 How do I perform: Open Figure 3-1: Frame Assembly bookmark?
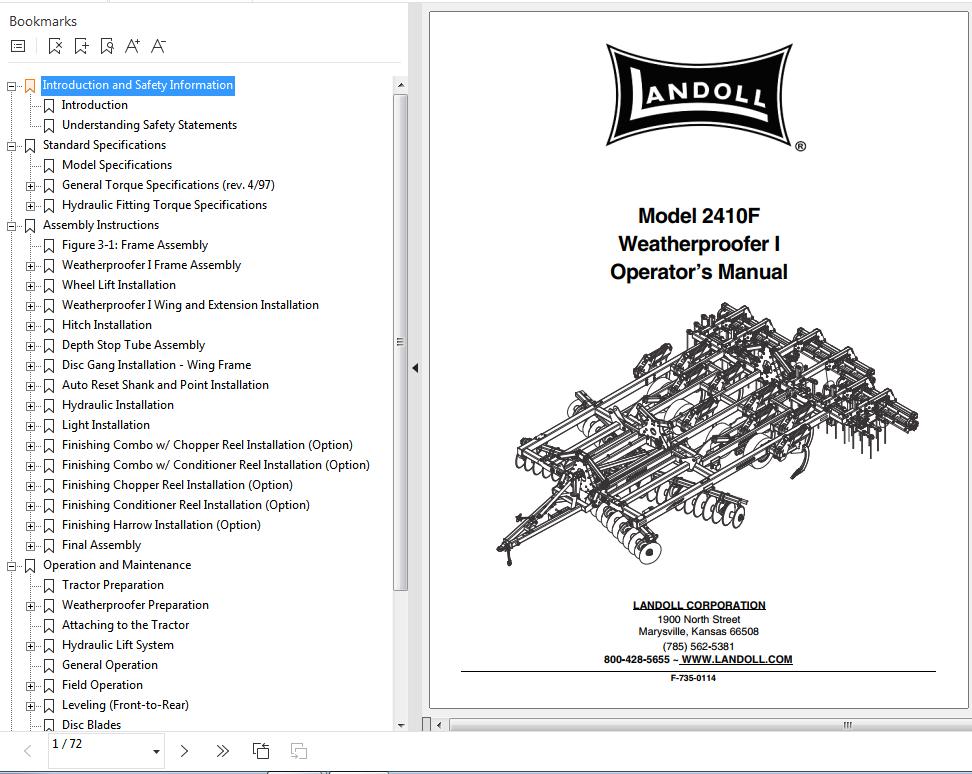(135, 245)
